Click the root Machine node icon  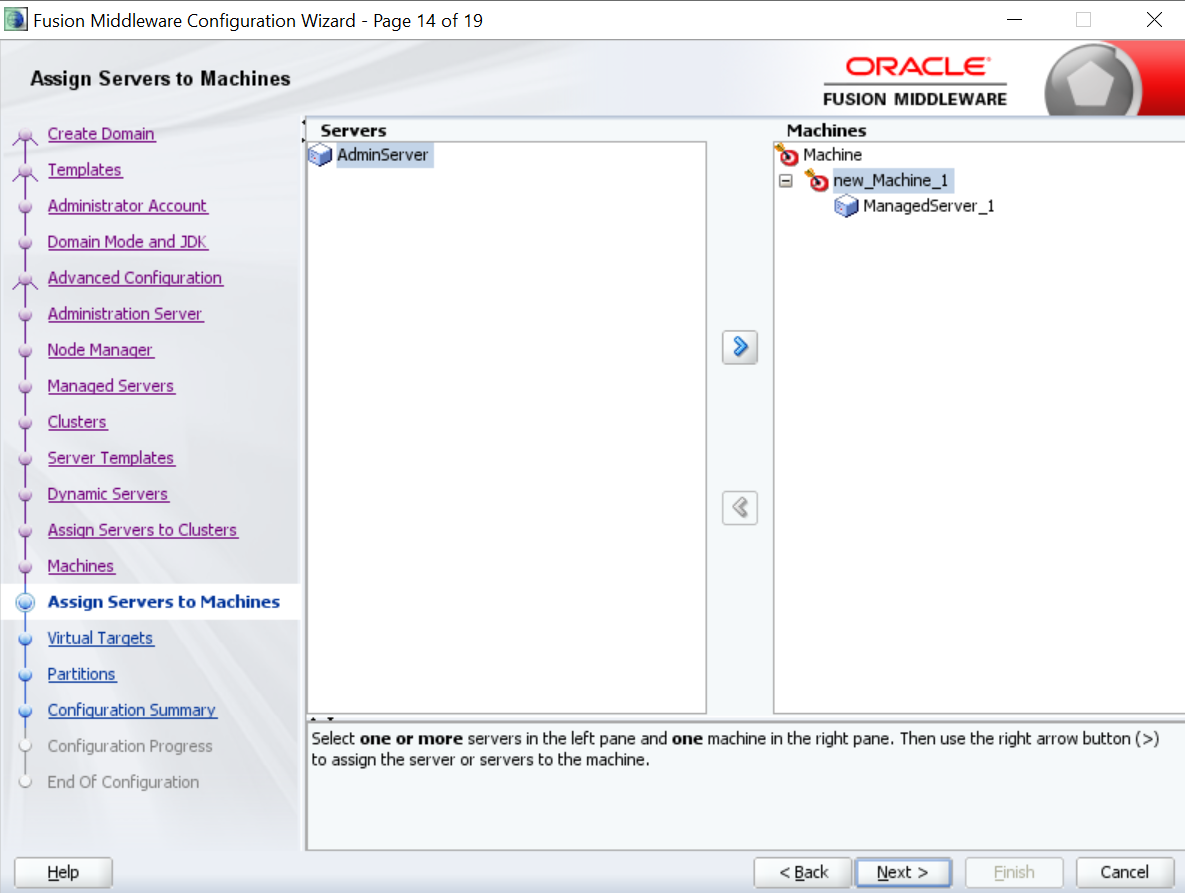point(787,155)
